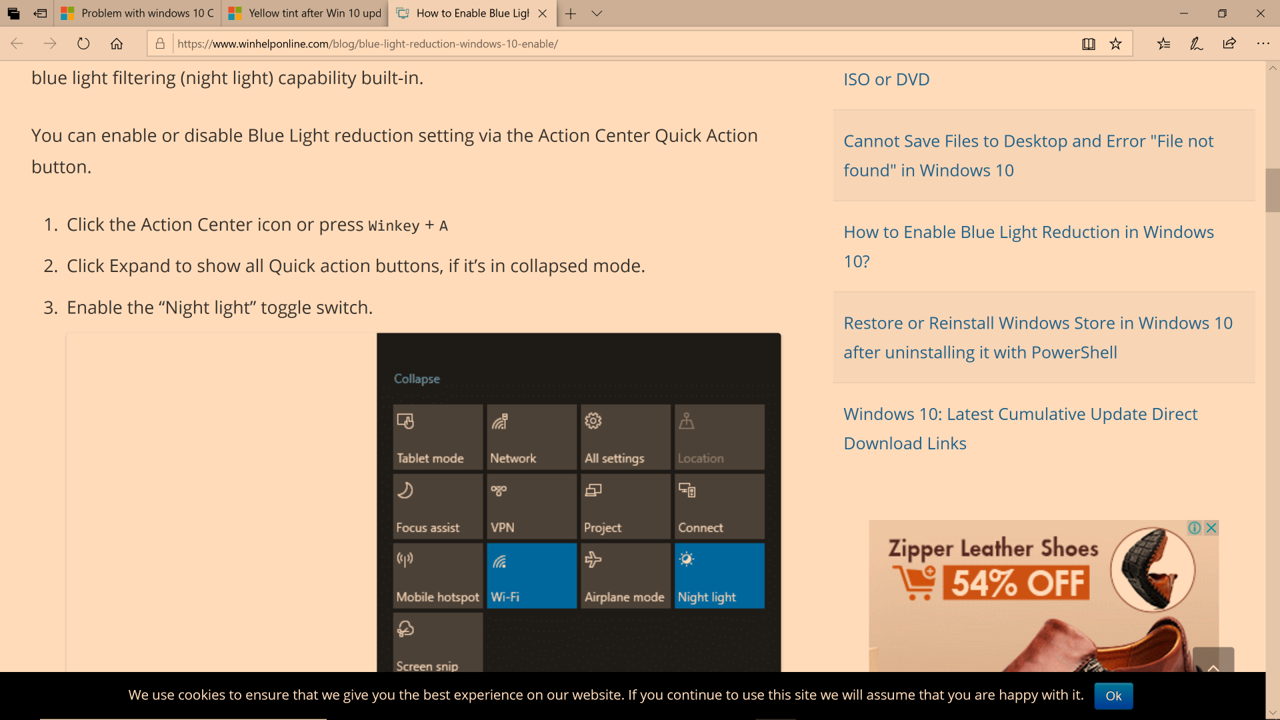This screenshot has width=1280, height=720.
Task: Click the vertical scrollbar thumb
Action: click(1272, 190)
